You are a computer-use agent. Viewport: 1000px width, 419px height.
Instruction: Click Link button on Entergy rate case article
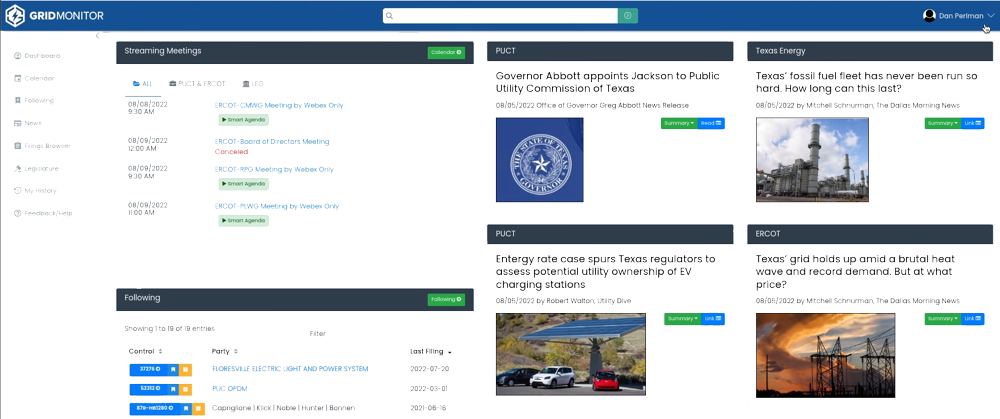713,318
